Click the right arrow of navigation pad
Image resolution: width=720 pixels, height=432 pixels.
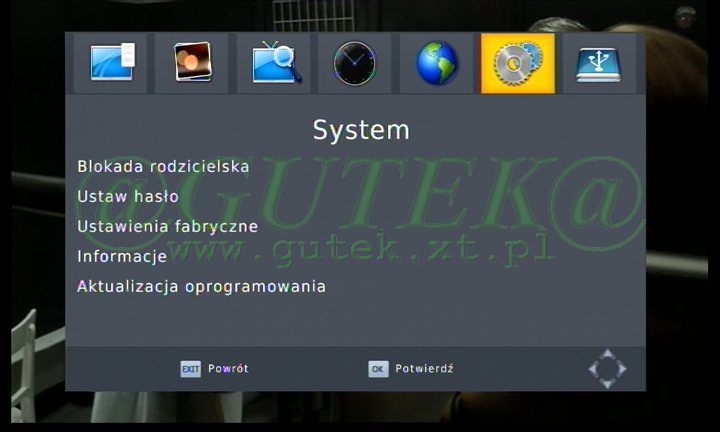622,369
